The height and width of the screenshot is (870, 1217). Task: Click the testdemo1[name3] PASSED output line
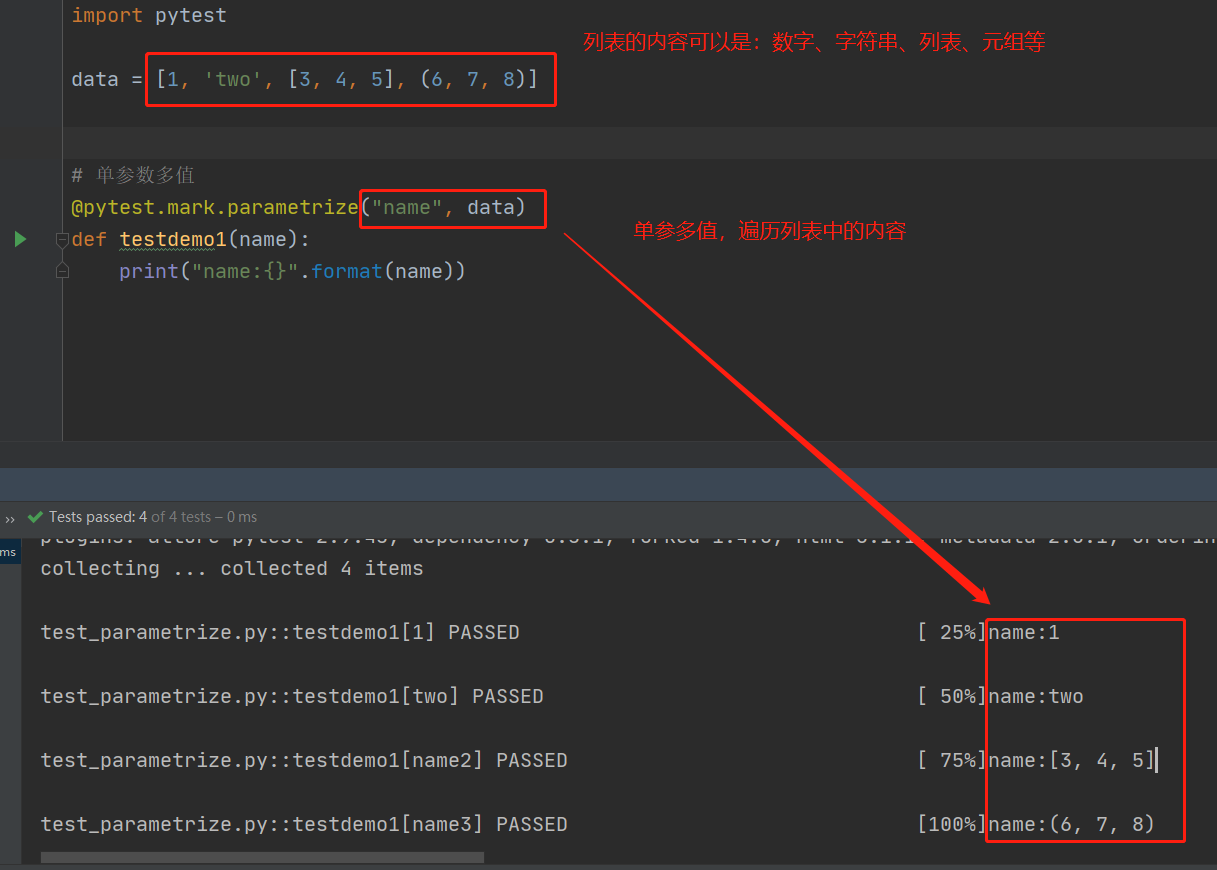304,824
